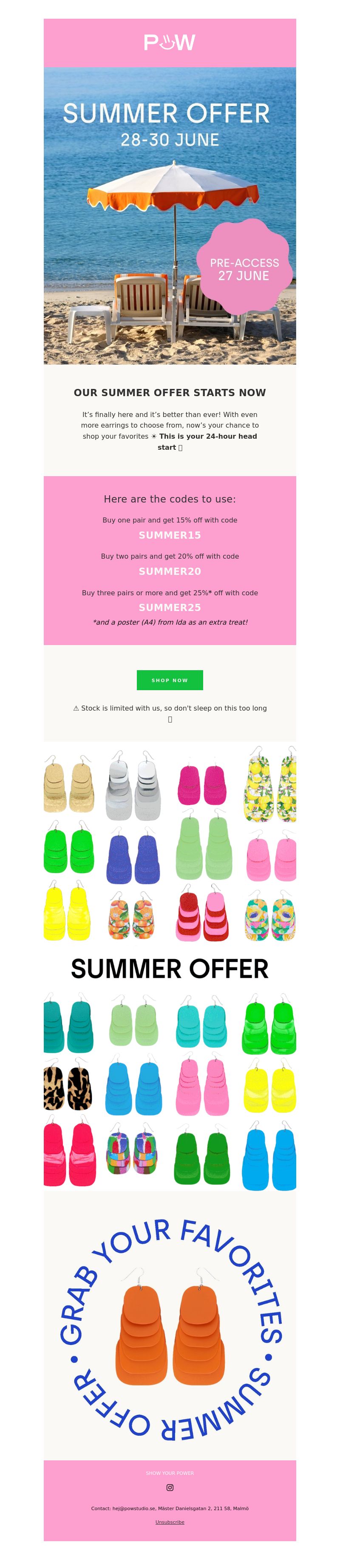
Task: Select the silver mirror earrings
Action: click(134, 786)
